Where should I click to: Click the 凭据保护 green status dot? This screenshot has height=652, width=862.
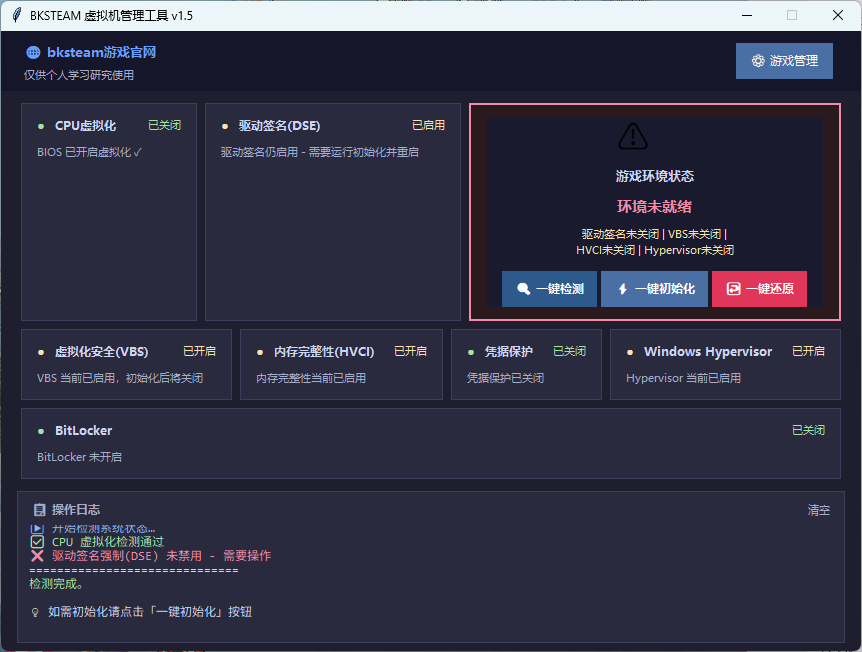pos(471,352)
